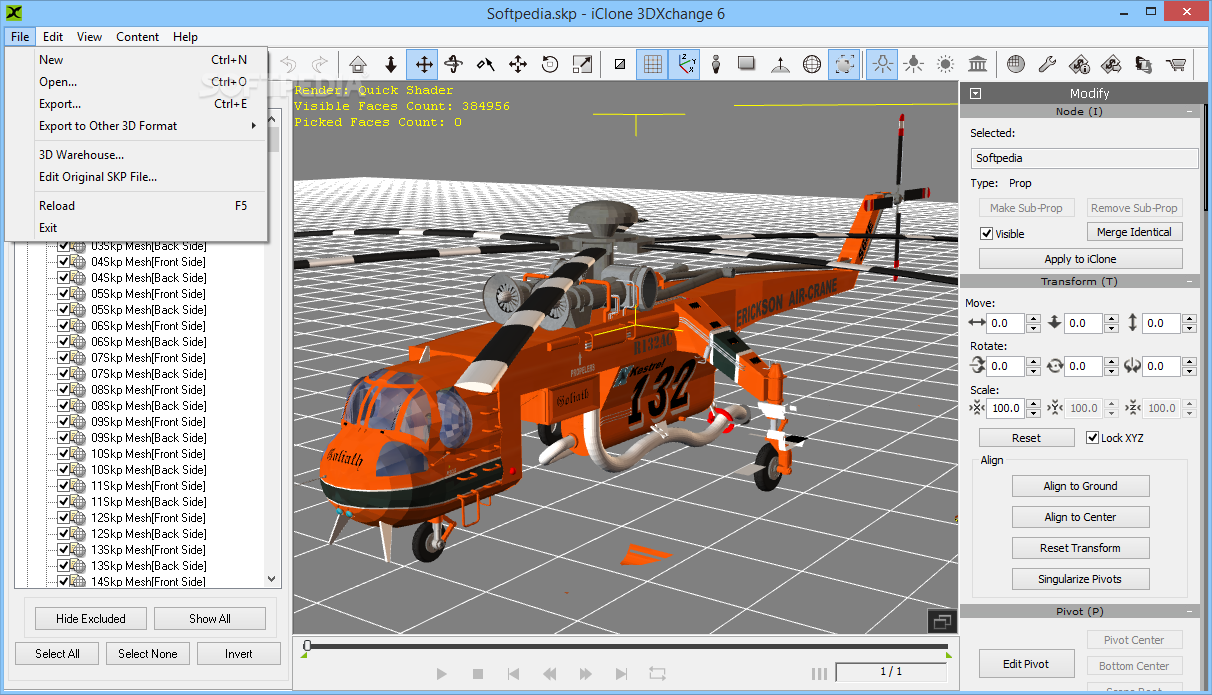Toggle the XYZ axis display icon
This screenshot has height=695, width=1212.
(684, 64)
